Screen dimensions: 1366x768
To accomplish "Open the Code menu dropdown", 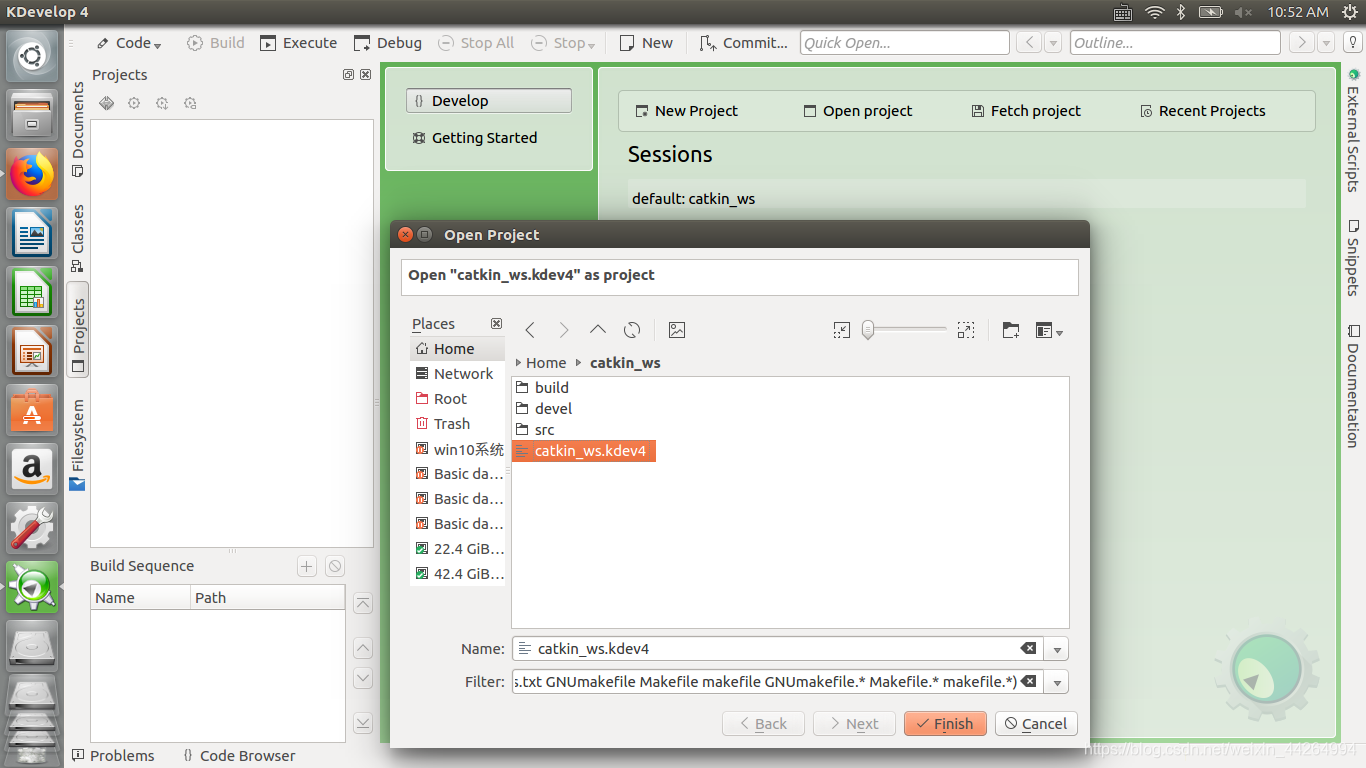I will point(130,43).
